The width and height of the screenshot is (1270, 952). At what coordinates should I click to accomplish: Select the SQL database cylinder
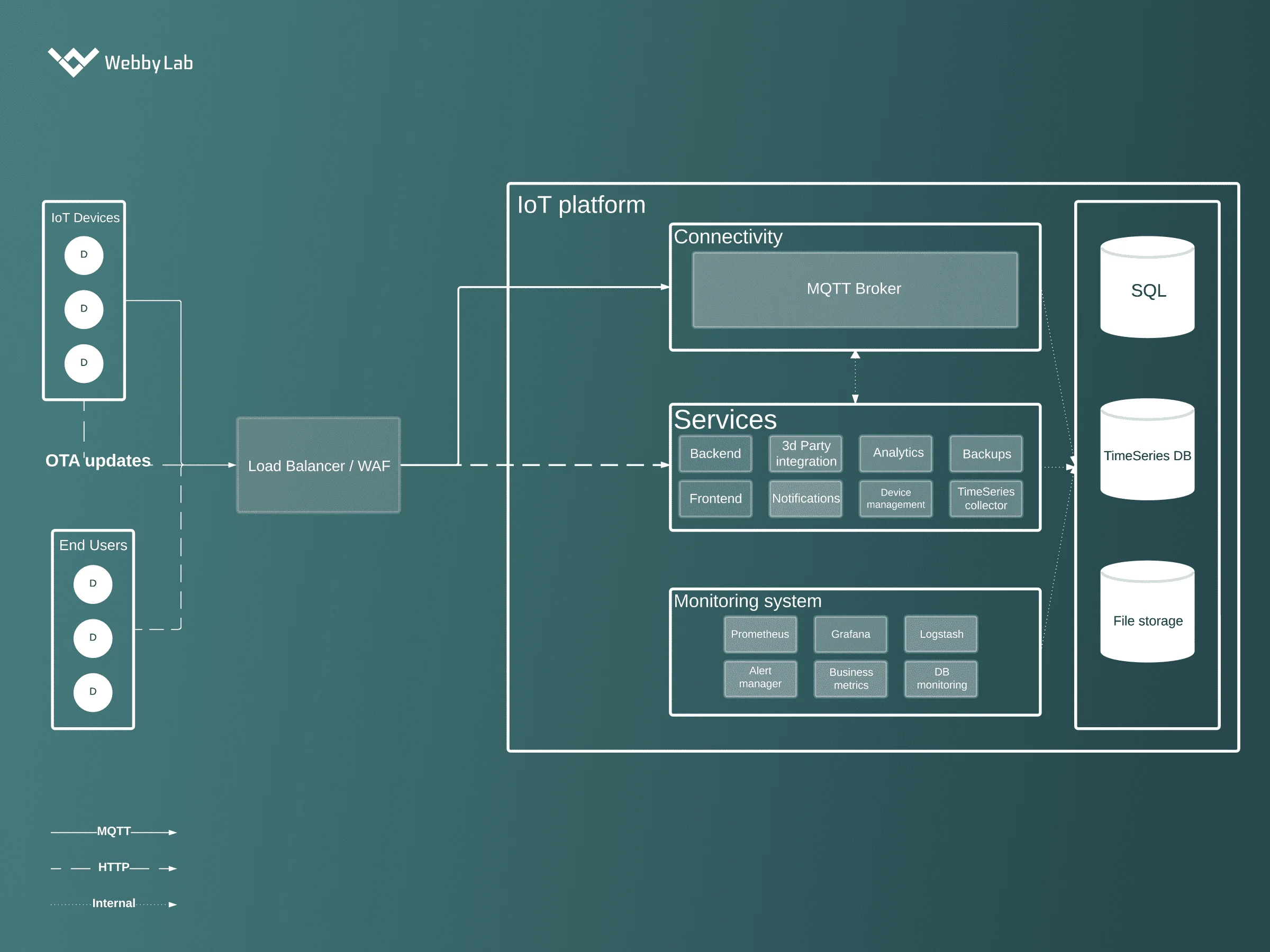1147,287
